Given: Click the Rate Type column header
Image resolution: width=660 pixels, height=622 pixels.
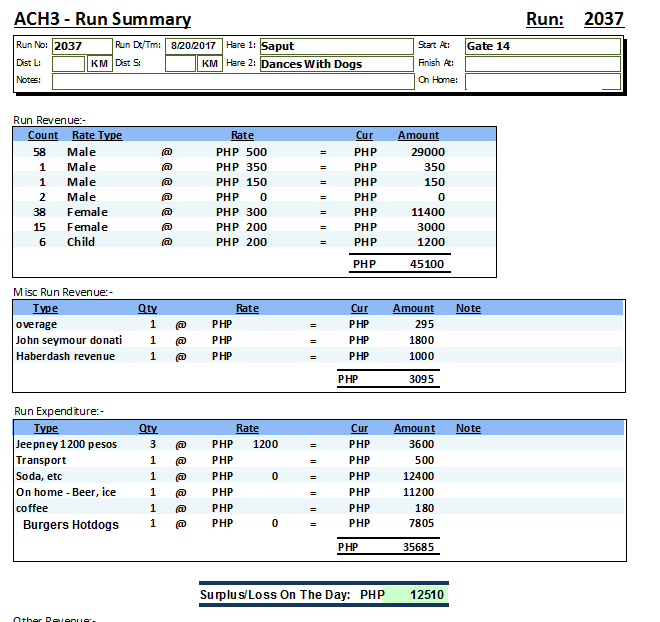Looking at the screenshot, I should pos(97,135).
